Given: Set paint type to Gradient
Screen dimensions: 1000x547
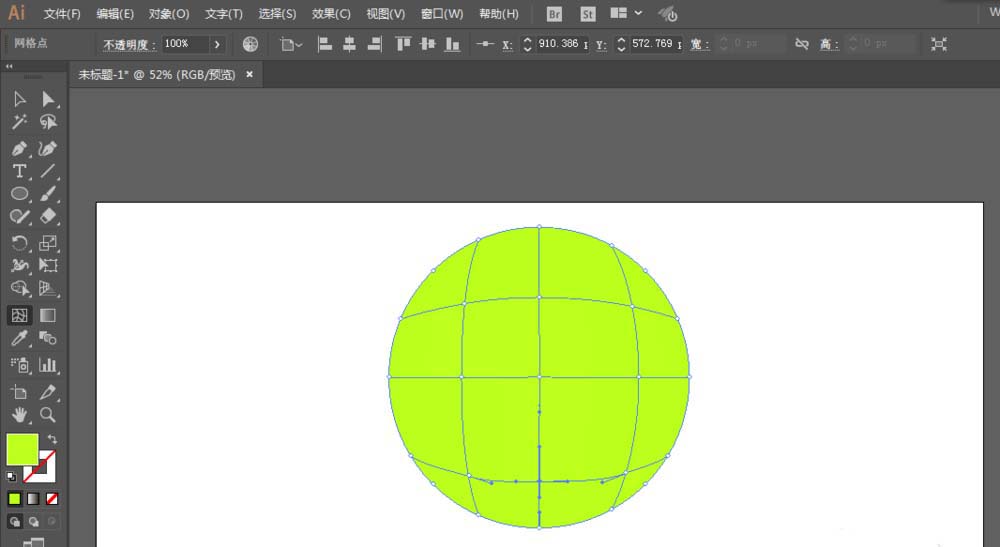Looking at the screenshot, I should coord(33,499).
